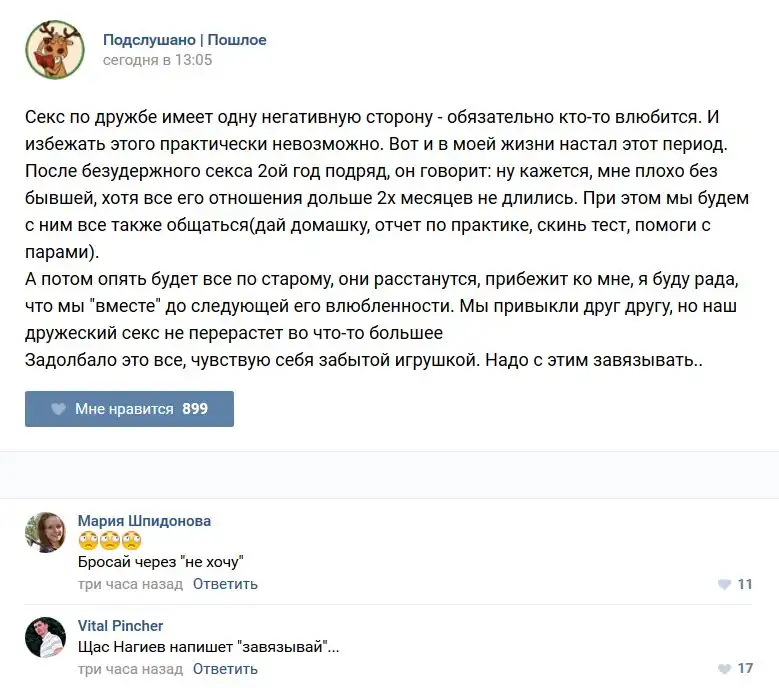Image resolution: width=779 pixels, height=688 pixels.
Task: Open the Мария Шпидонова profile name link
Action: click(x=144, y=521)
